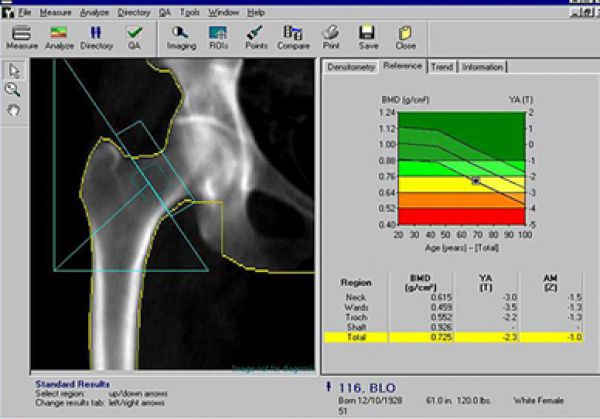Print the scan using Print icon
This screenshot has height=419, width=600.
(331, 36)
